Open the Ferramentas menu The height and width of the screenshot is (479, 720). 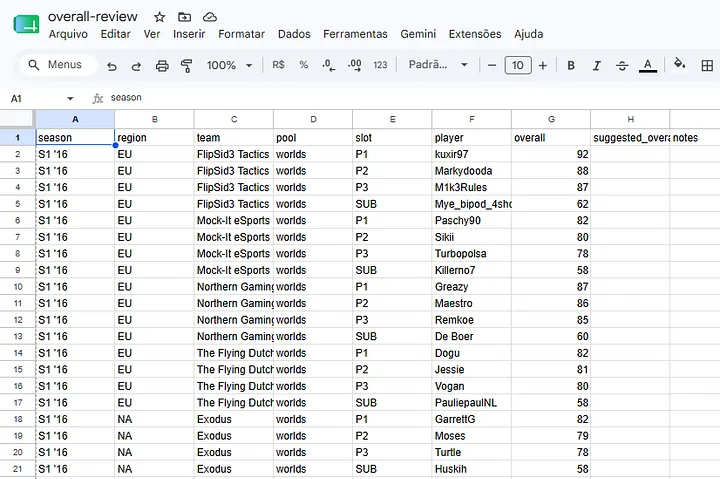(x=355, y=34)
